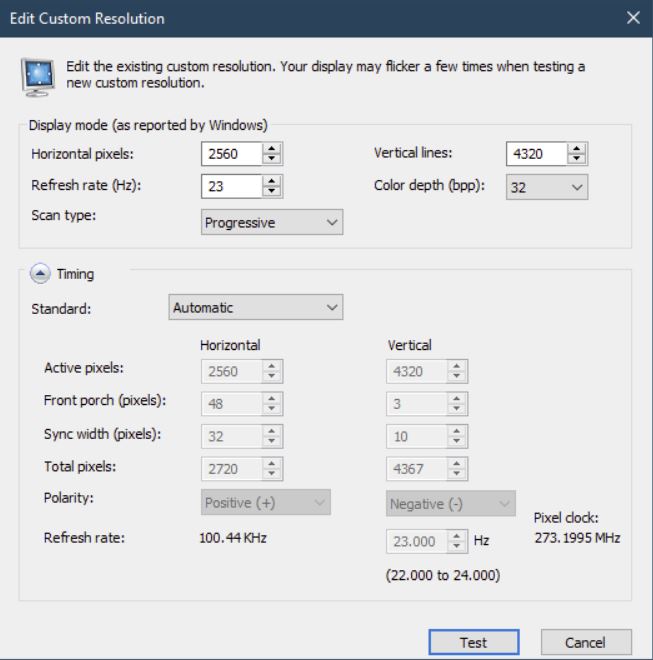Increase Refresh rate (Hz) using up arrow
The height and width of the screenshot is (660, 653).
click(x=273, y=181)
